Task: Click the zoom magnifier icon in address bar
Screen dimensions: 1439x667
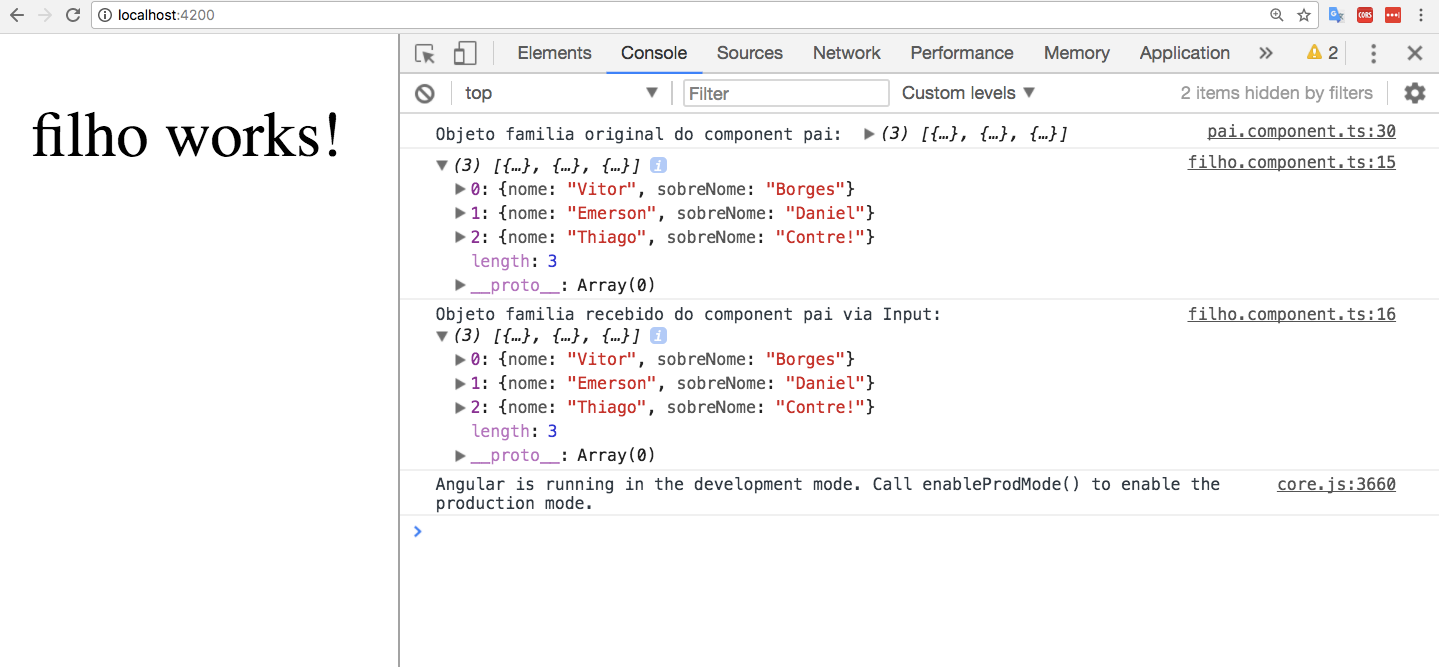Action: [x=1277, y=15]
